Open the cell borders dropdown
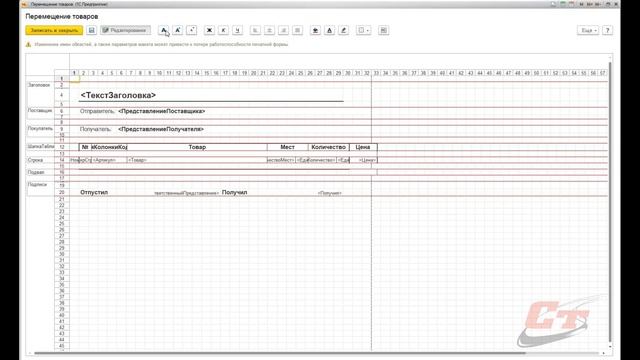Screen dimensions: 640x360 (x=363, y=30)
